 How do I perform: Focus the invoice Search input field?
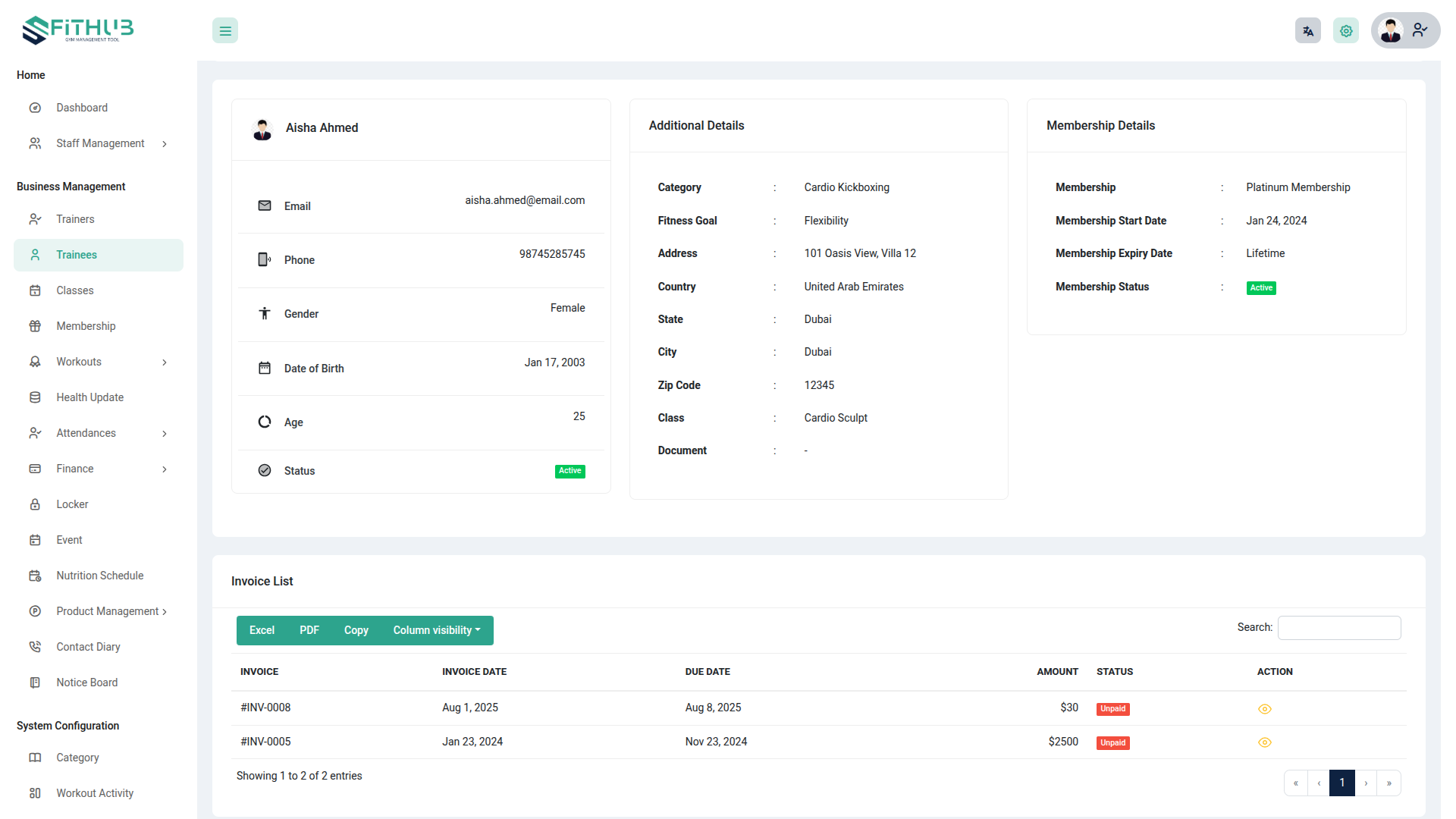pyautogui.click(x=1338, y=628)
